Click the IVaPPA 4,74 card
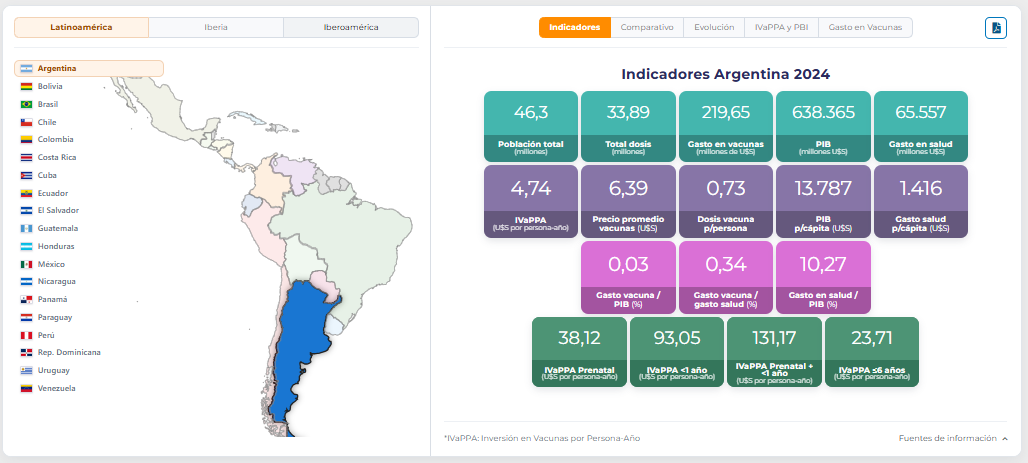Screen dimensions: 1028x463 click(x=530, y=201)
